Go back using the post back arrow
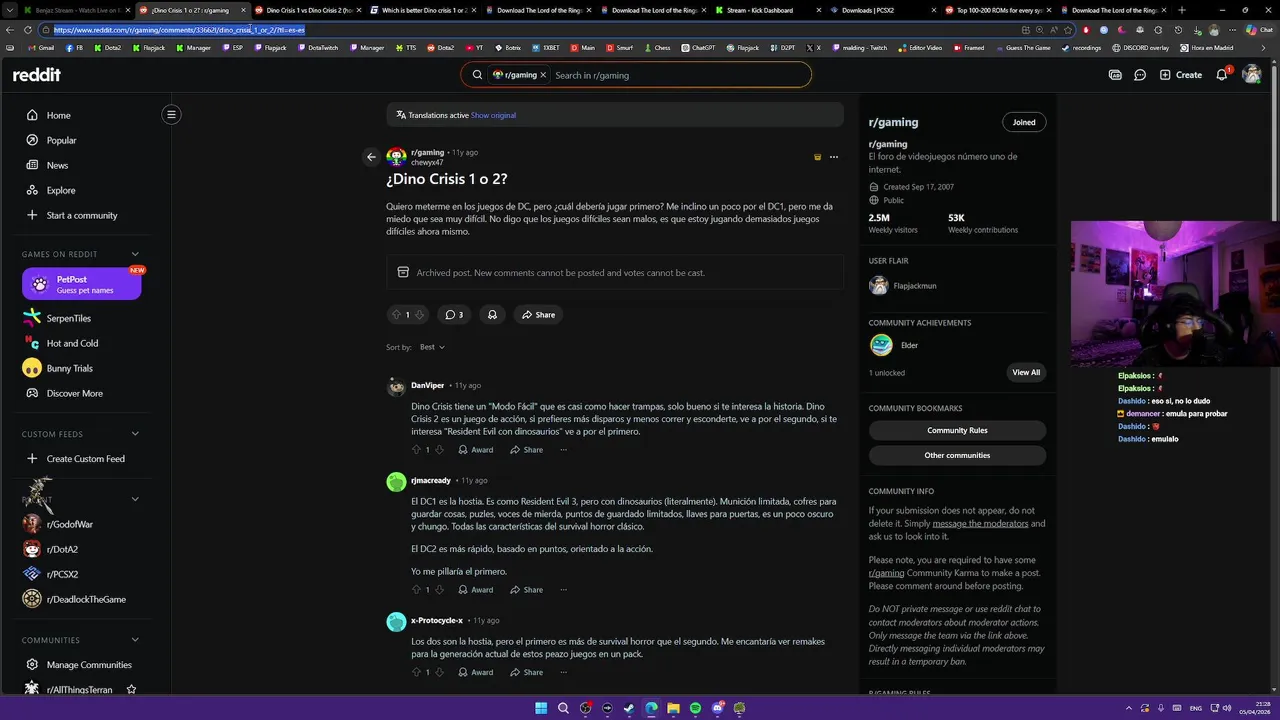This screenshot has width=1280, height=720. pyautogui.click(x=371, y=157)
